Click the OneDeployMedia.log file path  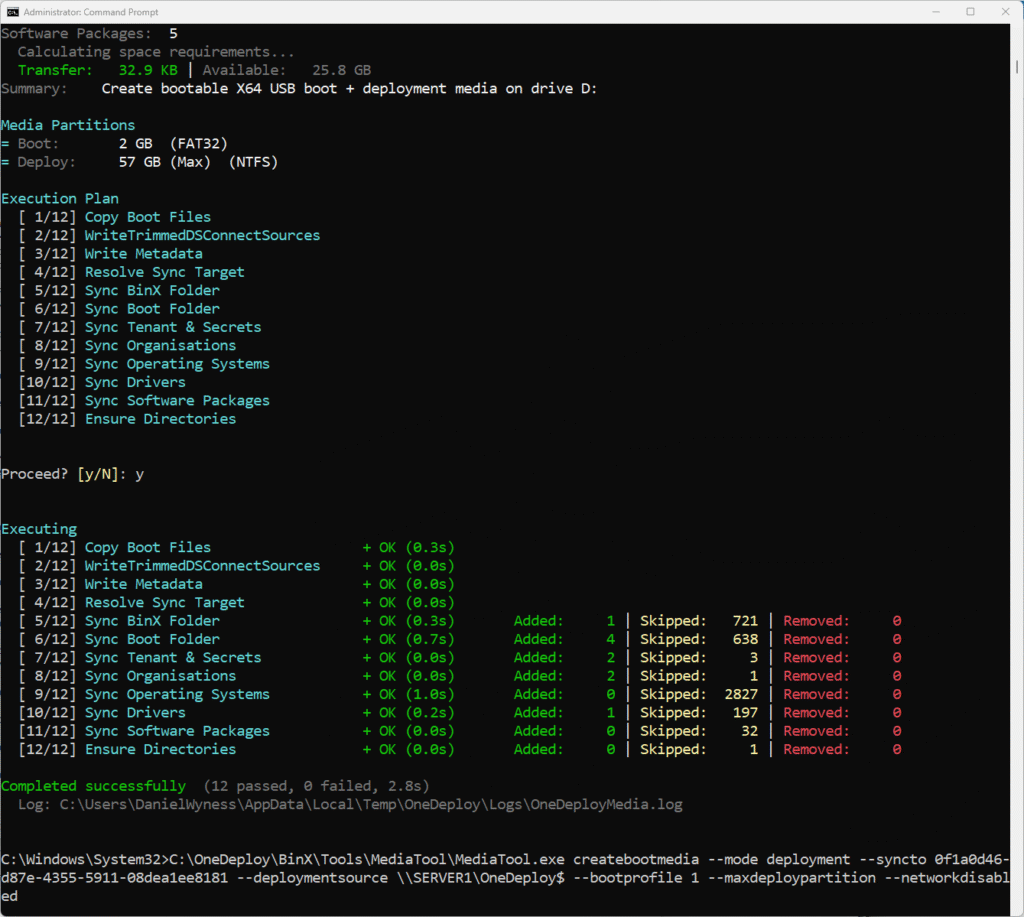point(371,805)
